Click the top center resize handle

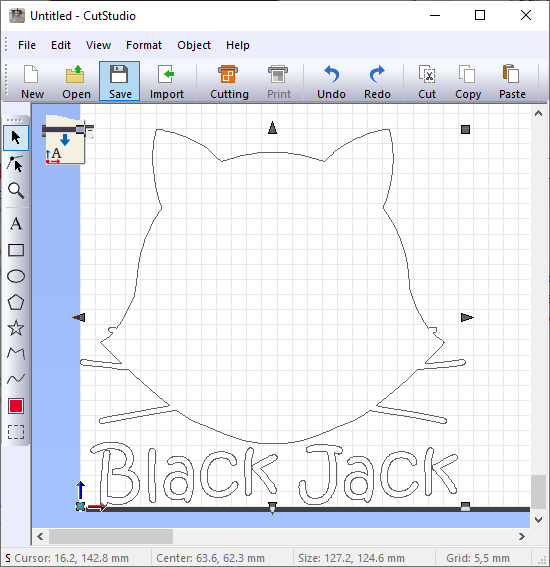[x=273, y=128]
